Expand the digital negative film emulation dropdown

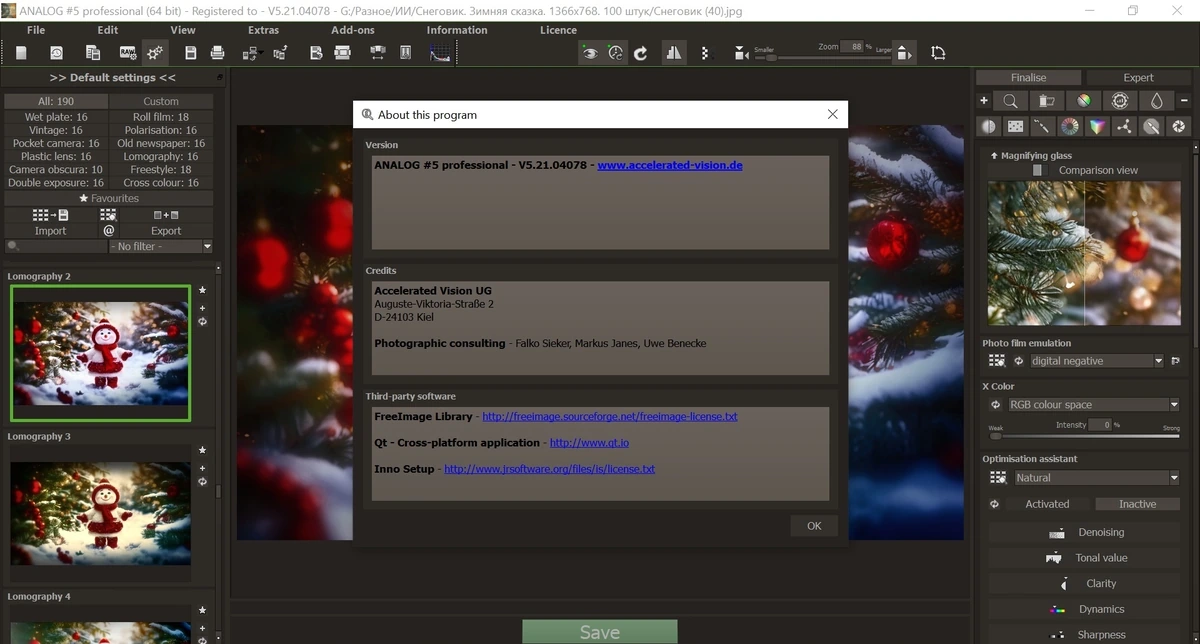click(x=1097, y=361)
